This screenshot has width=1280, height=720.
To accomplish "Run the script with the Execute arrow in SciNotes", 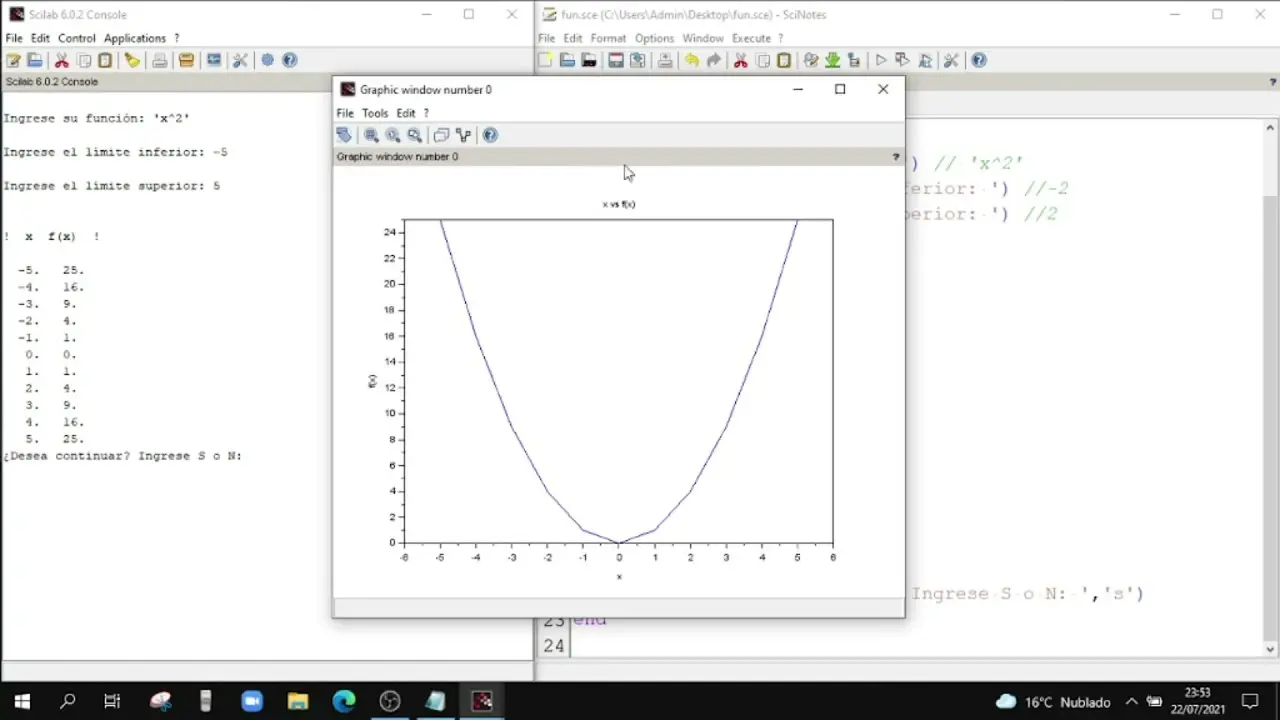I will click(x=880, y=60).
